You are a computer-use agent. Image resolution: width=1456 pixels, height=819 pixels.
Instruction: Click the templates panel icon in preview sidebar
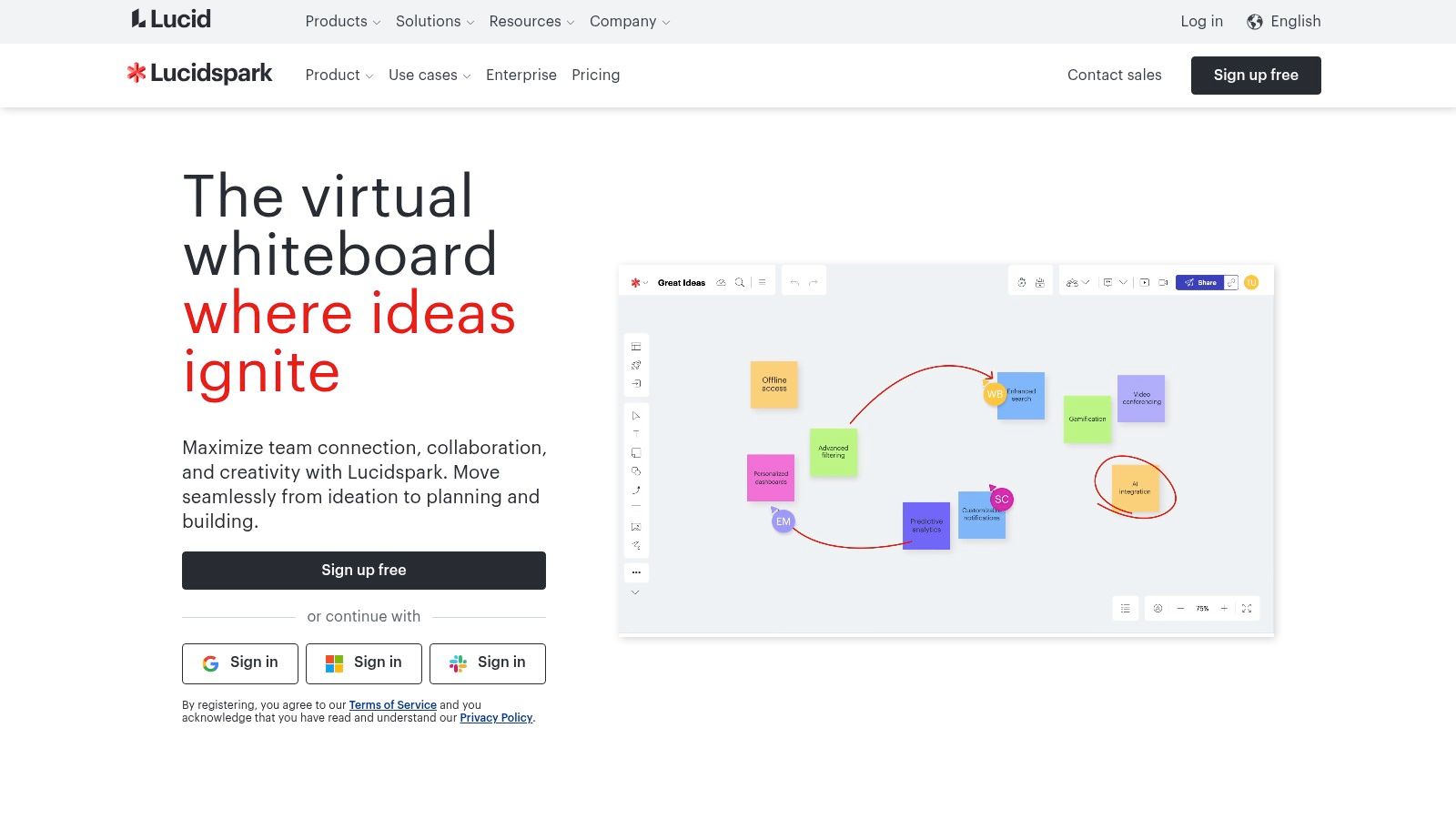(636, 347)
